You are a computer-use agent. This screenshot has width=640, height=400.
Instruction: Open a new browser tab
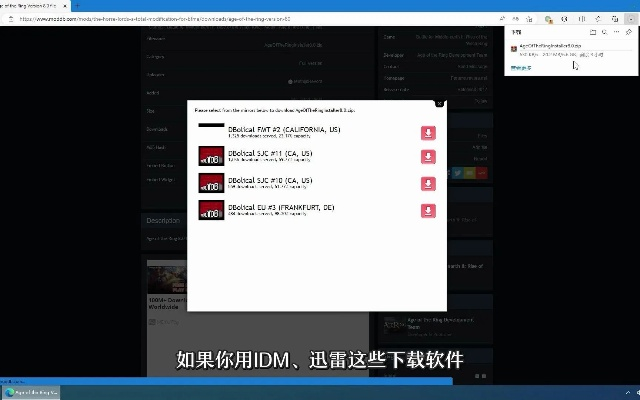click(x=77, y=6)
